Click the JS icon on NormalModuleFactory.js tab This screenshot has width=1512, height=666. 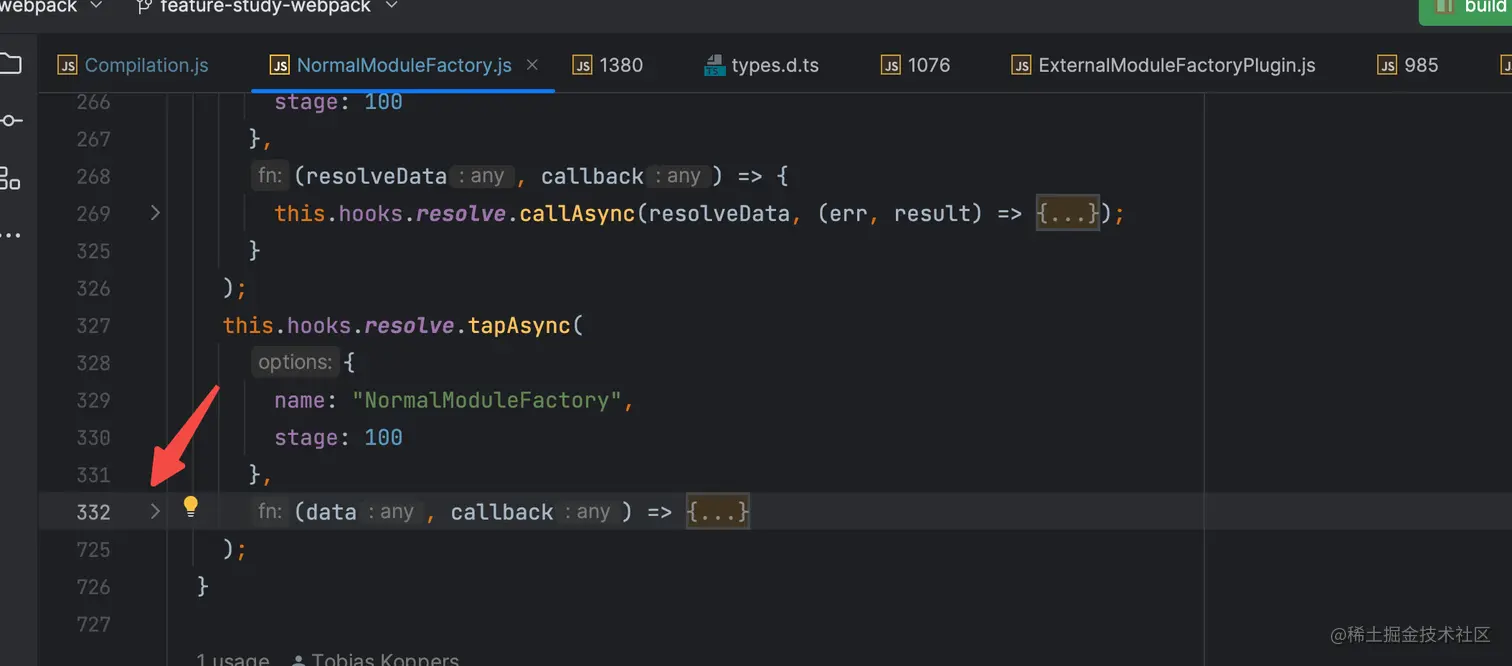(279, 65)
